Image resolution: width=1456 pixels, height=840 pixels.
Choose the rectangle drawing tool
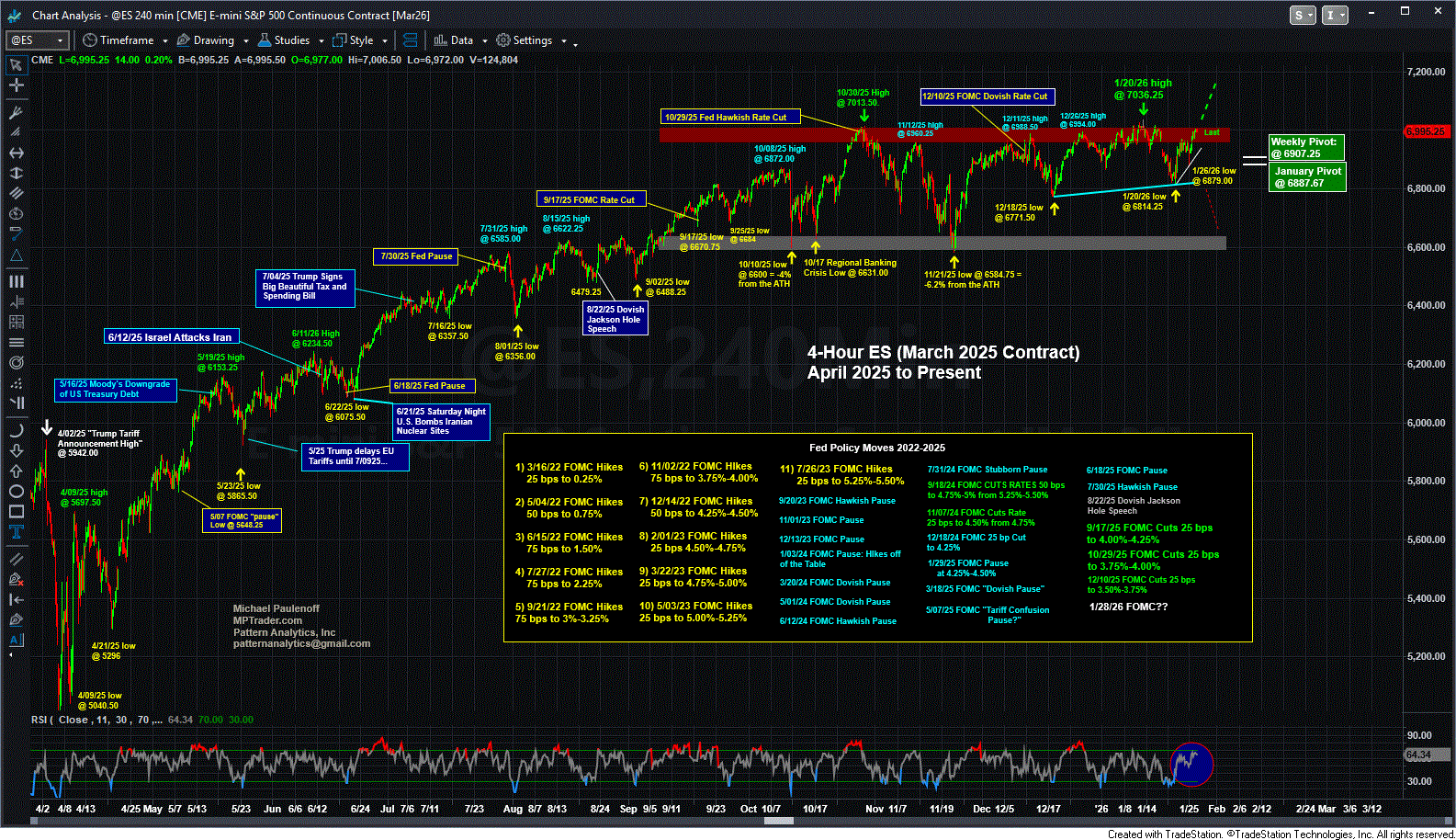pyautogui.click(x=16, y=512)
